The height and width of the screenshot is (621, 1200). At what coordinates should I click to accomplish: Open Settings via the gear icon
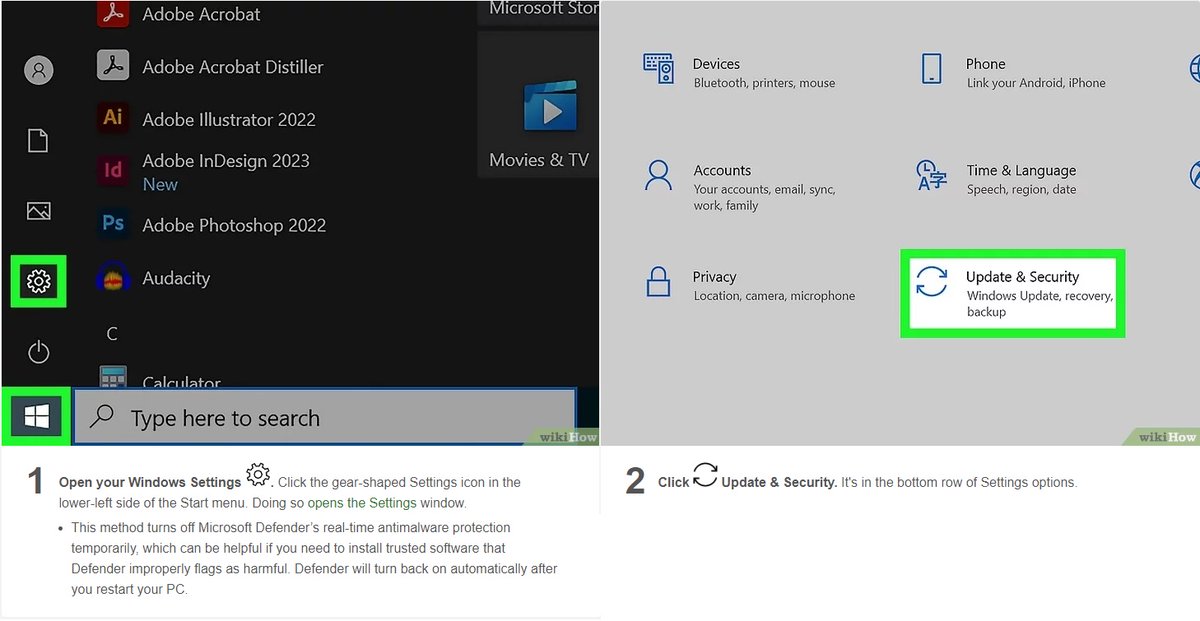click(39, 282)
